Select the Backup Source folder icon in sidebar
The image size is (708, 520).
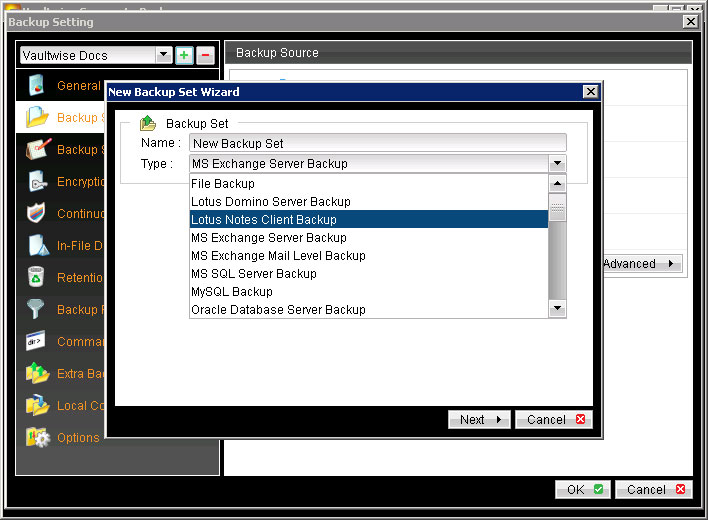click(37, 117)
